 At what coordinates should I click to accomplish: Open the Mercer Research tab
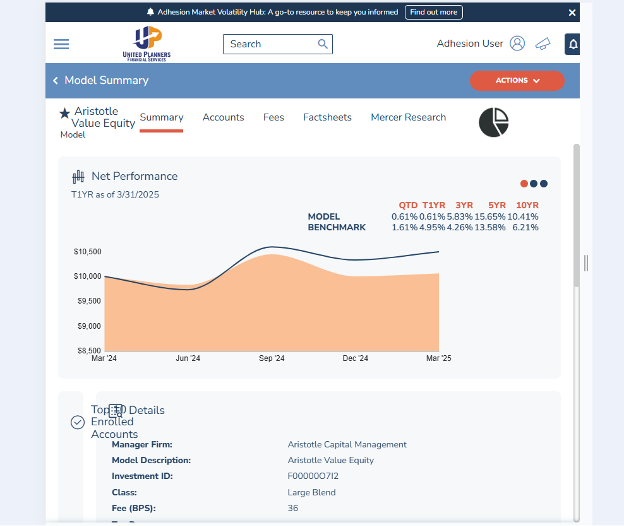[408, 117]
